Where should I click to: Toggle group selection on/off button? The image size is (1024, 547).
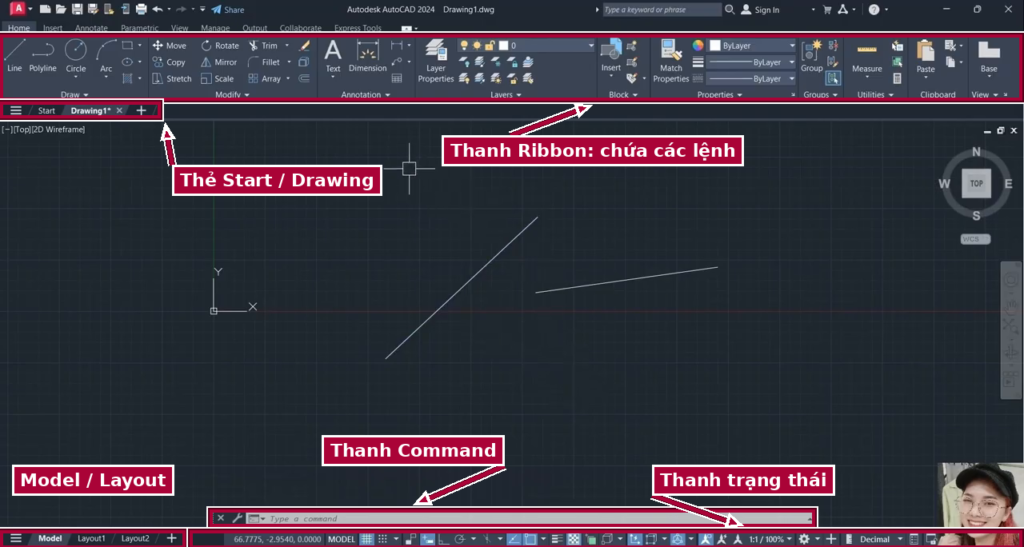(833, 78)
